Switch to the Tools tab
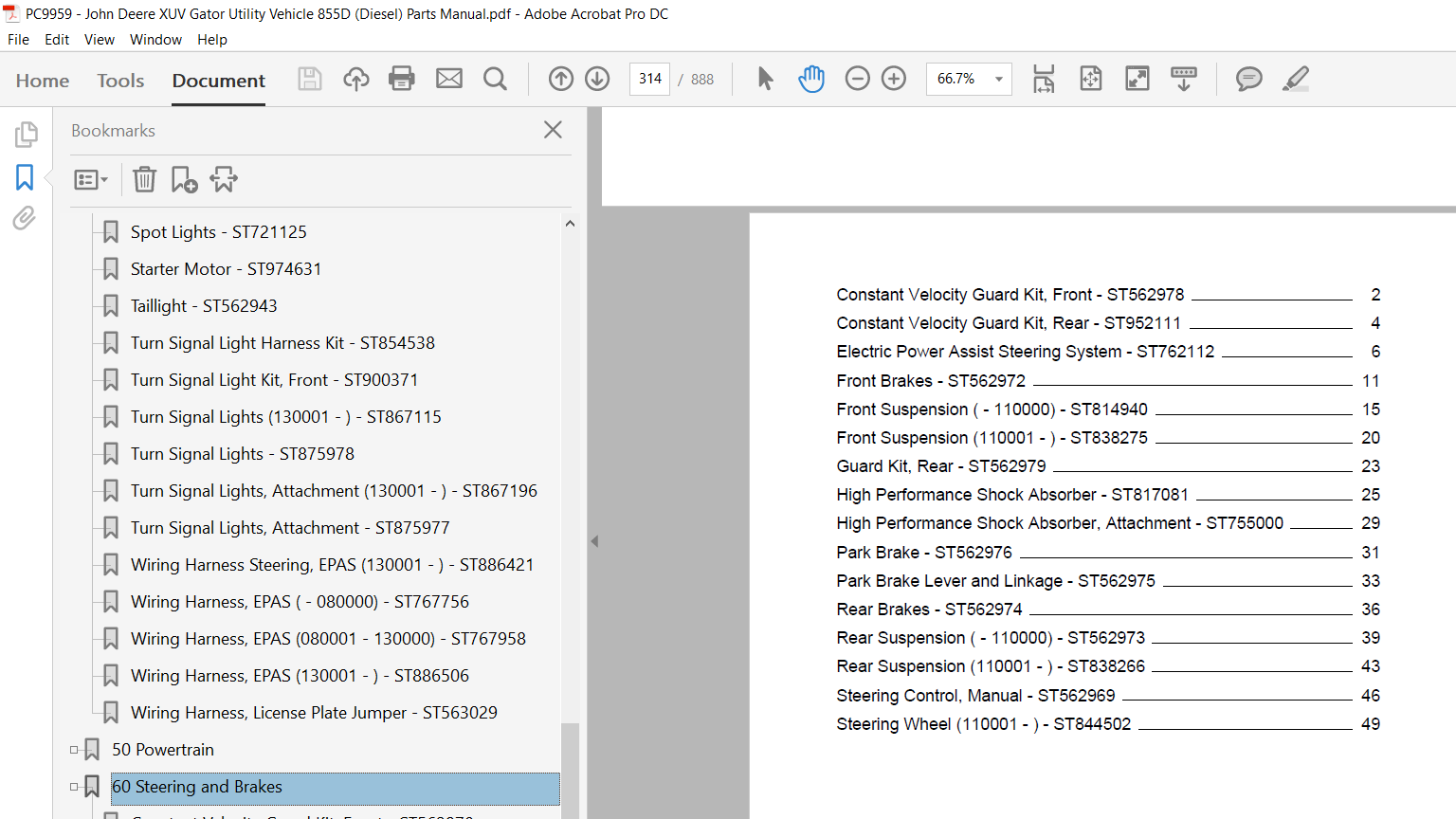The height and width of the screenshot is (819, 1456). tap(120, 81)
